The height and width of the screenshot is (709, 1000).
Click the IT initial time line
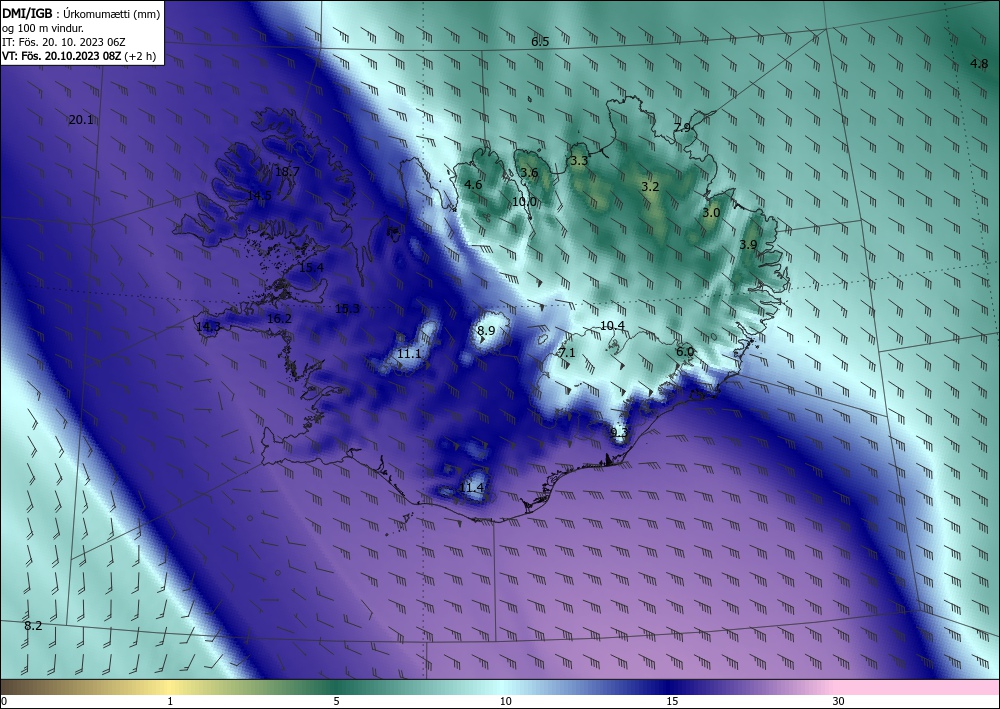[64, 42]
